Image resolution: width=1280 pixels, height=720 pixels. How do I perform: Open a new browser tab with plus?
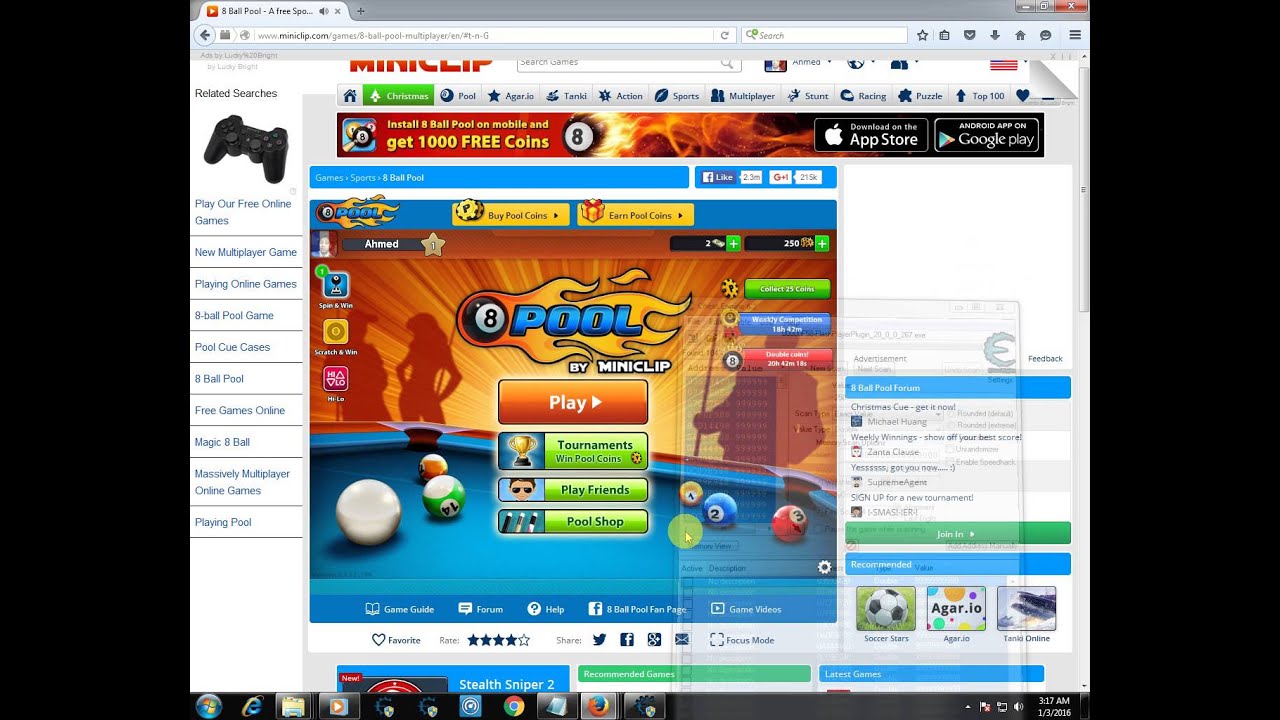click(x=360, y=11)
